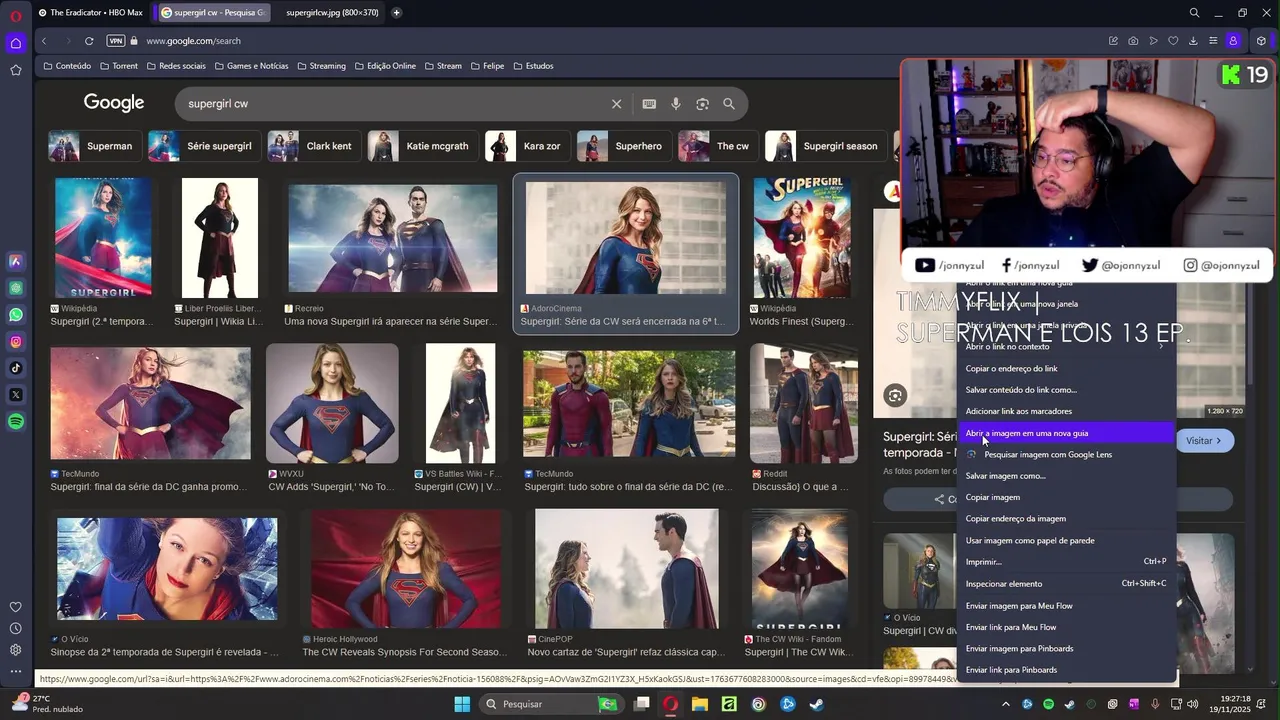Filter results by The cw chip

point(717,146)
